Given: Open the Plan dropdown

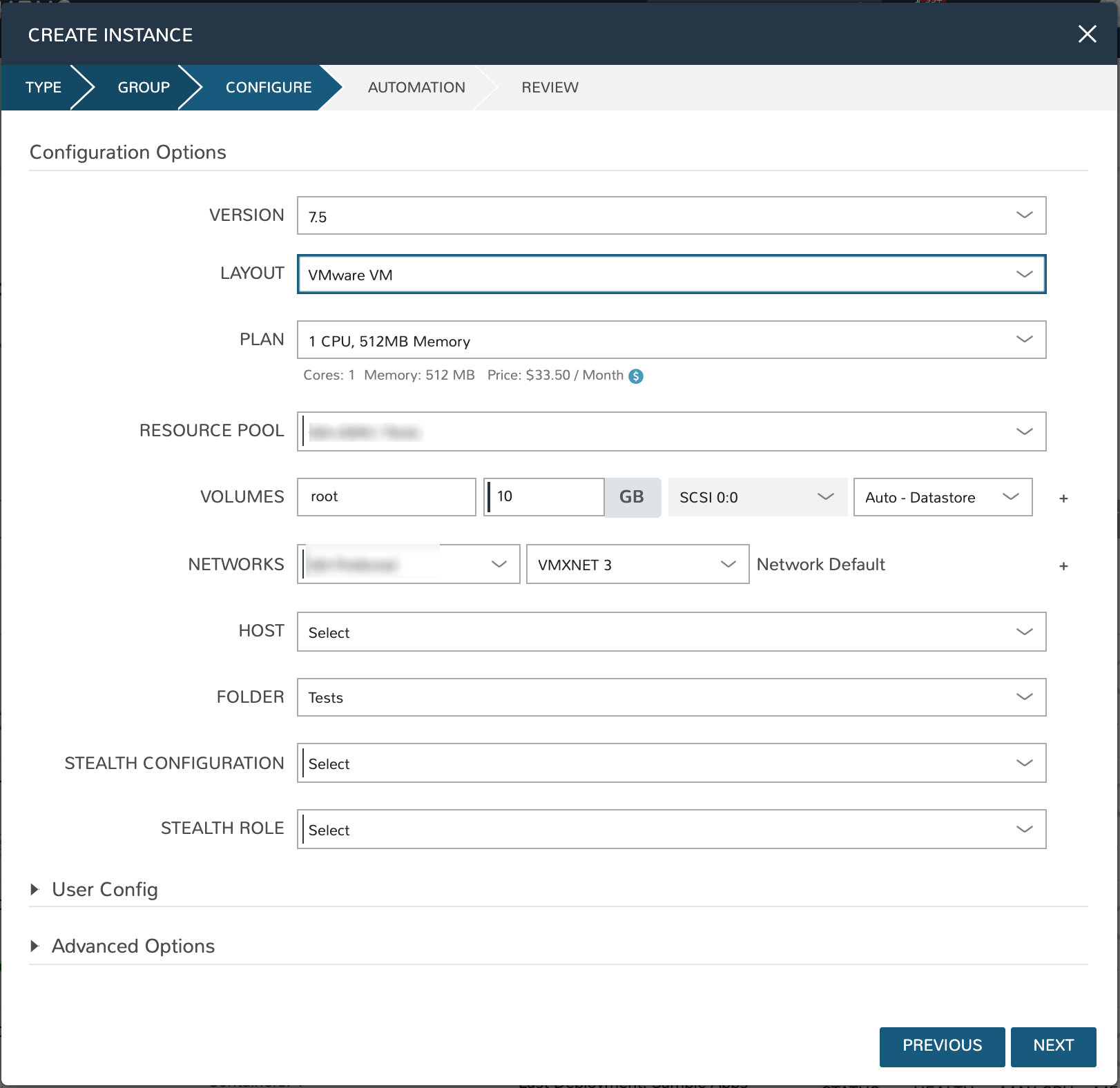Looking at the screenshot, I should pyautogui.click(x=671, y=340).
